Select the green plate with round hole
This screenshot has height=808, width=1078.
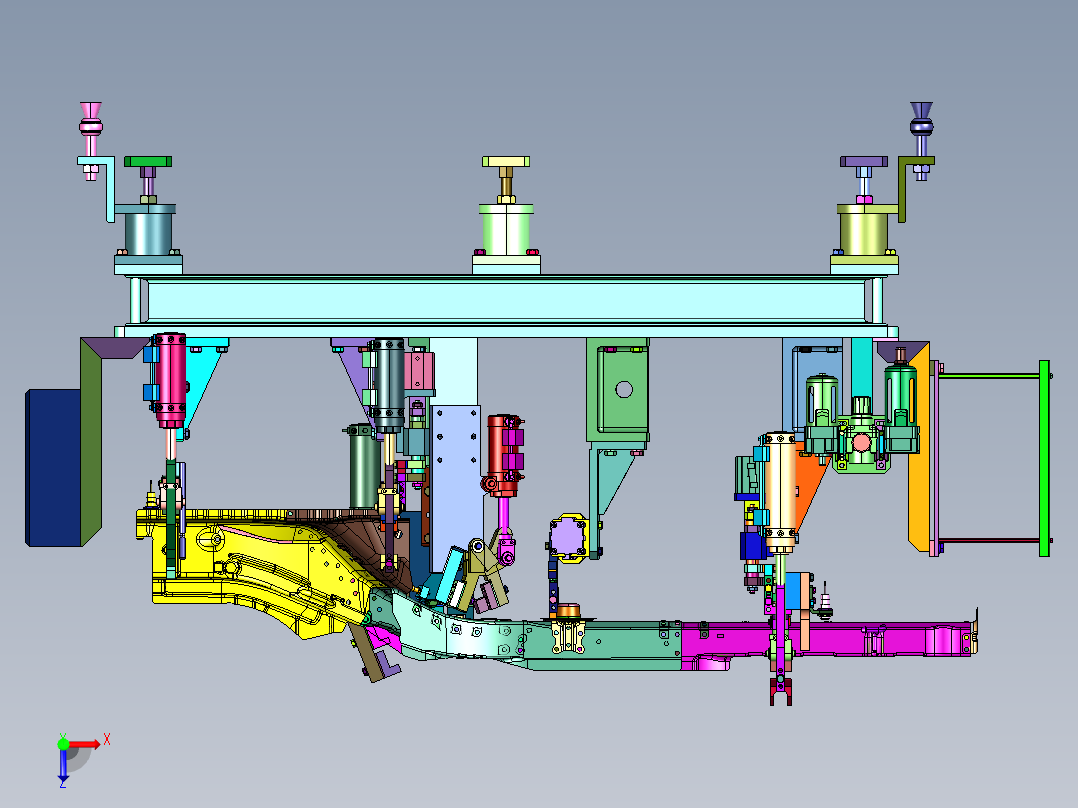[x=623, y=390]
